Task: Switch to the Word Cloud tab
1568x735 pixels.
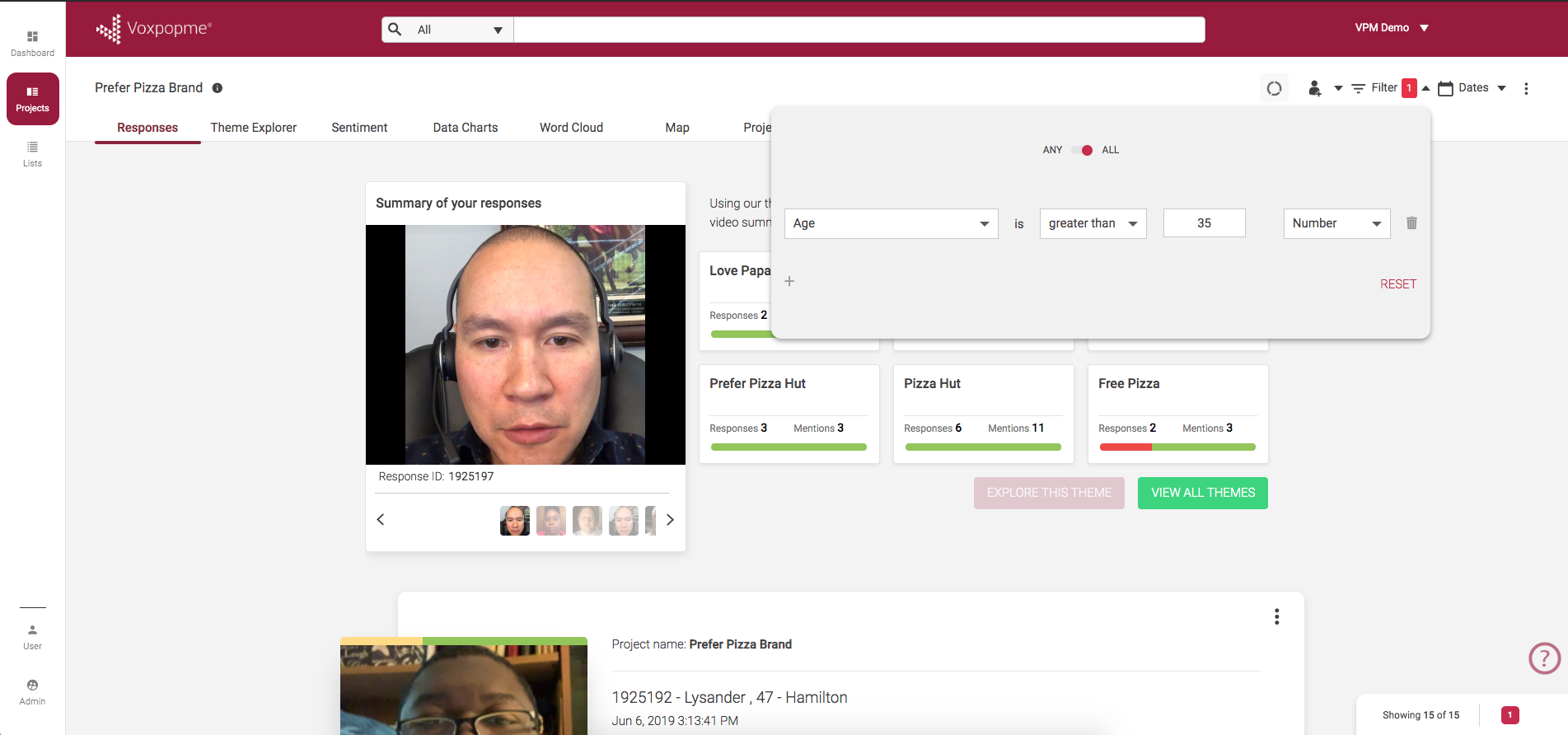Action: pyautogui.click(x=571, y=128)
